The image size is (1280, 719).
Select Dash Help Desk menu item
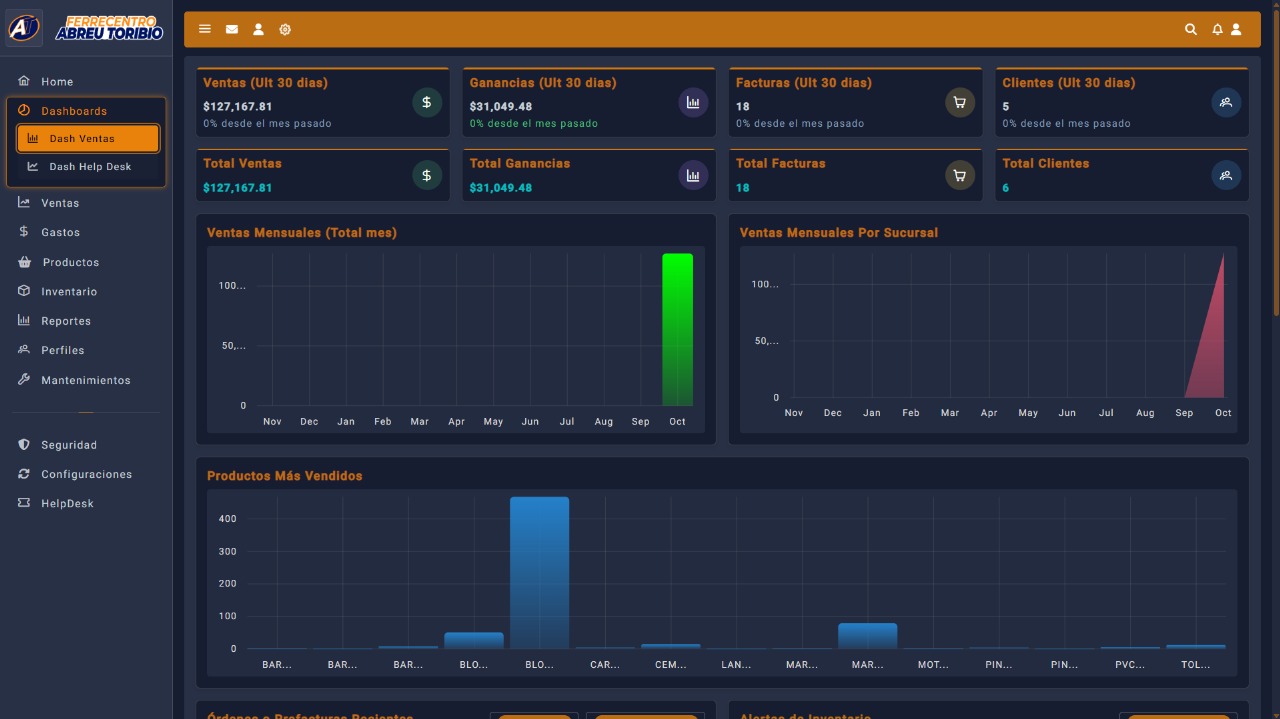pos(90,167)
